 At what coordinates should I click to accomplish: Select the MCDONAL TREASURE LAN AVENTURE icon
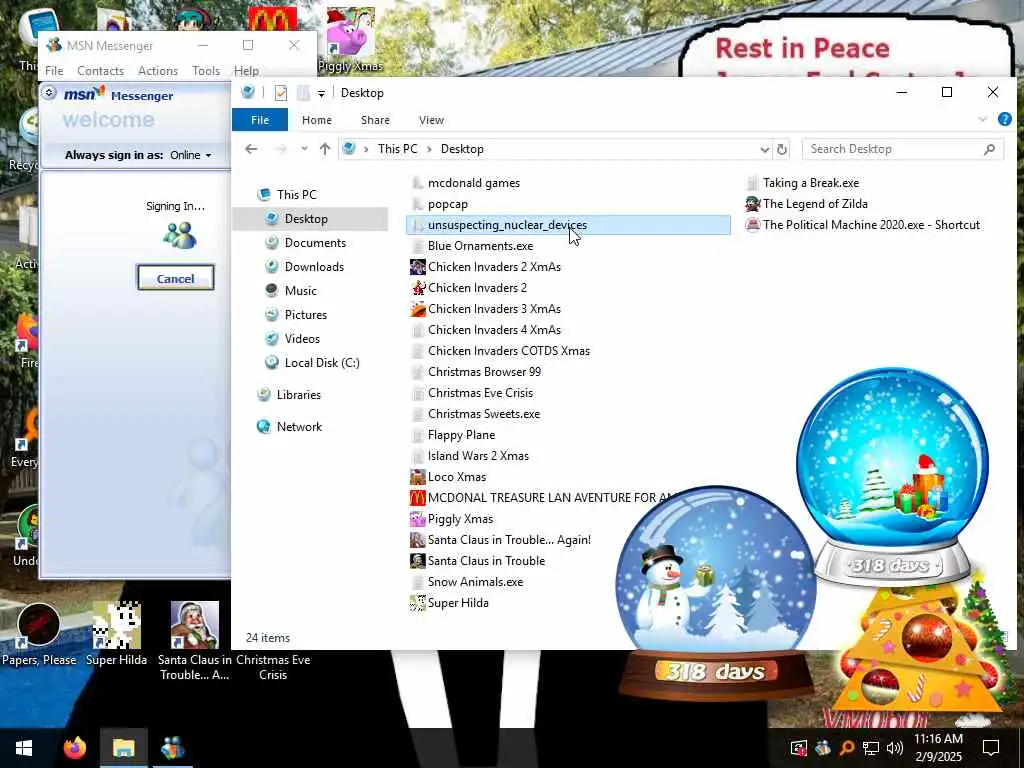[x=417, y=498]
